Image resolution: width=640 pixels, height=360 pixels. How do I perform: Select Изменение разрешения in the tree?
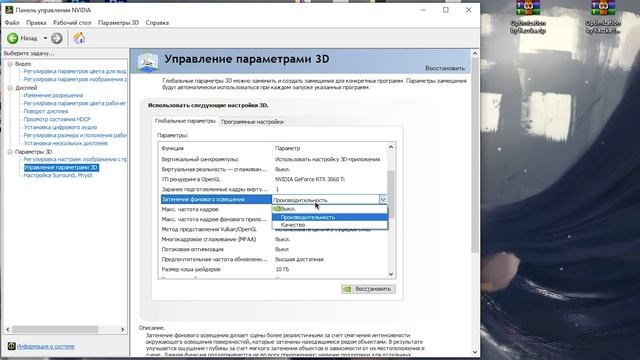pyautogui.click(x=53, y=96)
